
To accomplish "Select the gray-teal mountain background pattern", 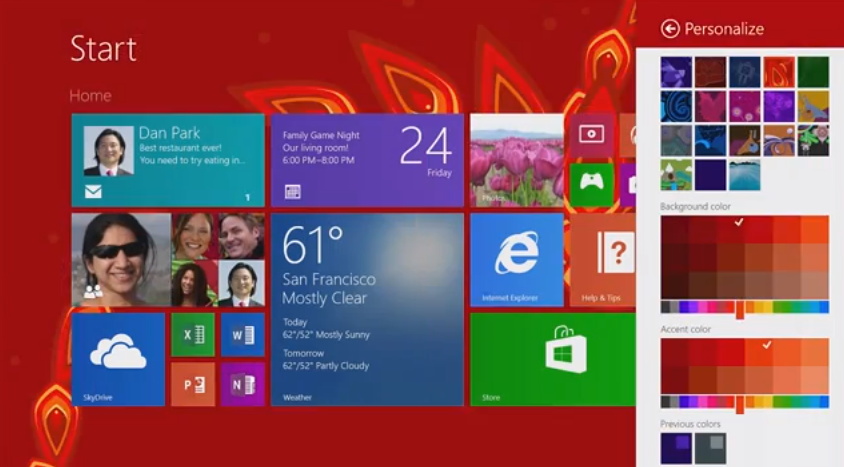I will (676, 140).
